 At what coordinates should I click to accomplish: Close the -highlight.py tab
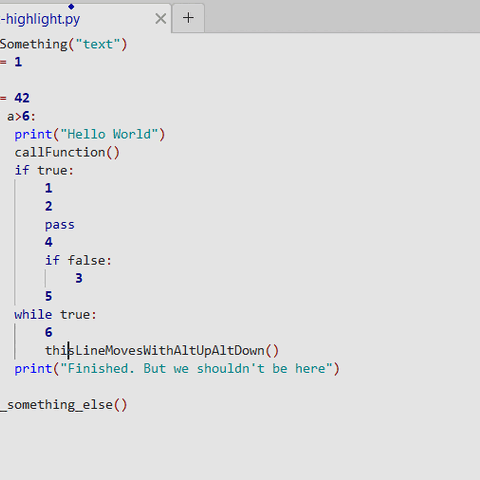(161, 18)
